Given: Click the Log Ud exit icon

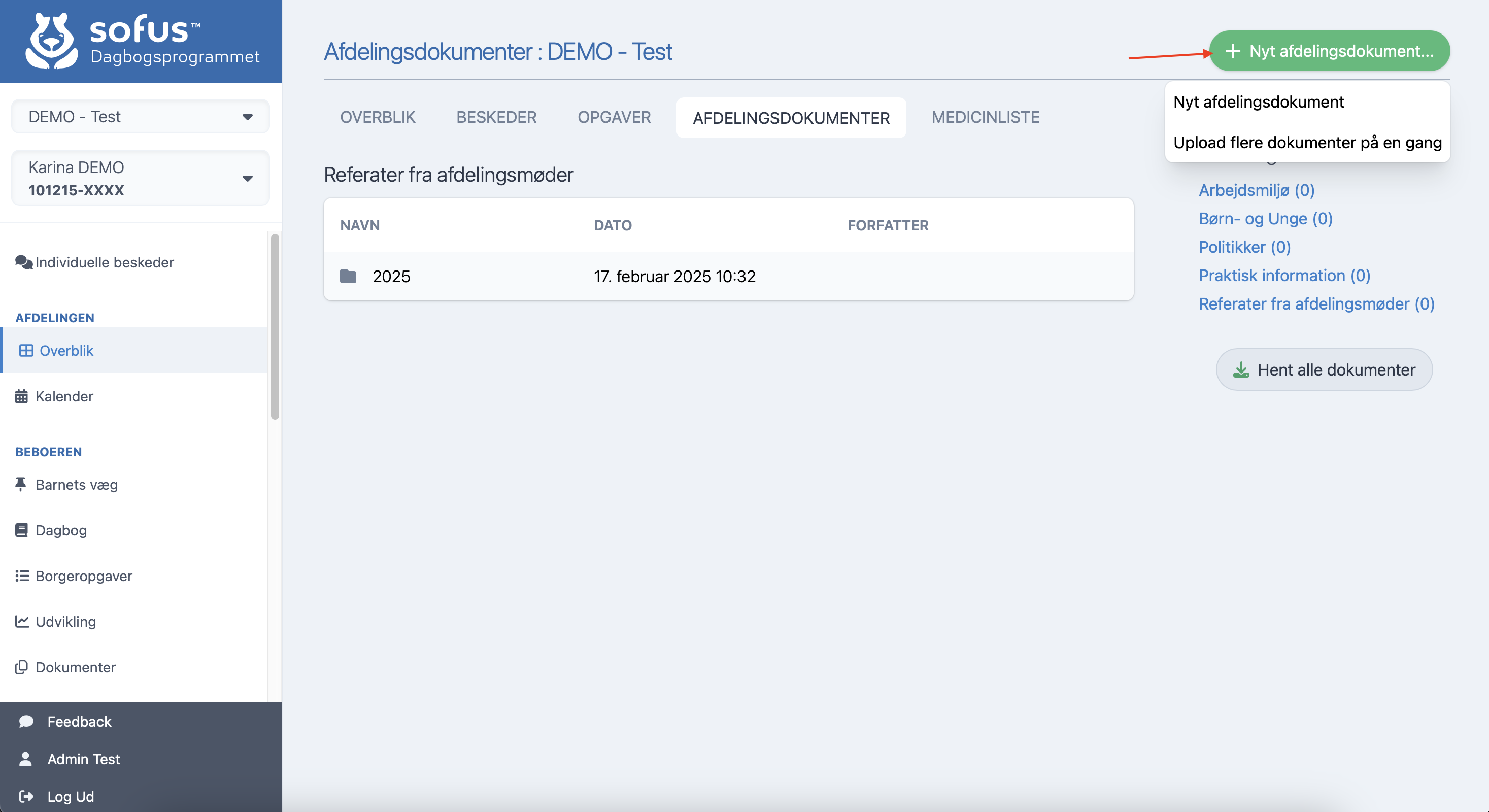Looking at the screenshot, I should coord(26,796).
